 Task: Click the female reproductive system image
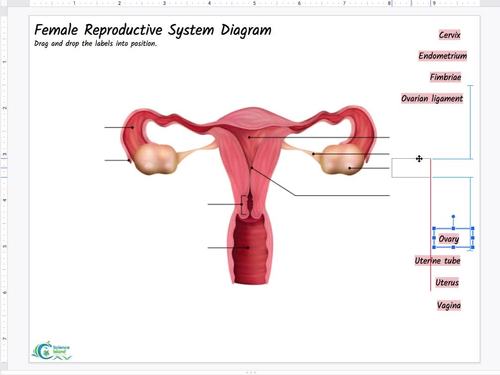point(249,195)
